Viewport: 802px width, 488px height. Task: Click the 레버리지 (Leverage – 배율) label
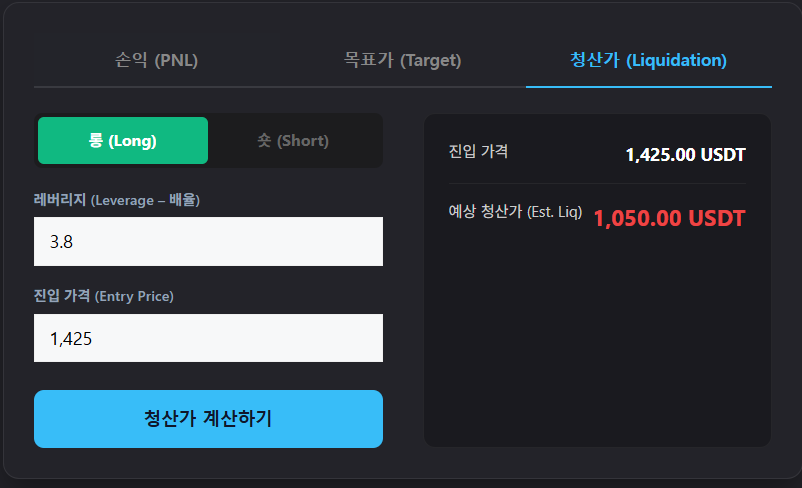click(x=117, y=200)
